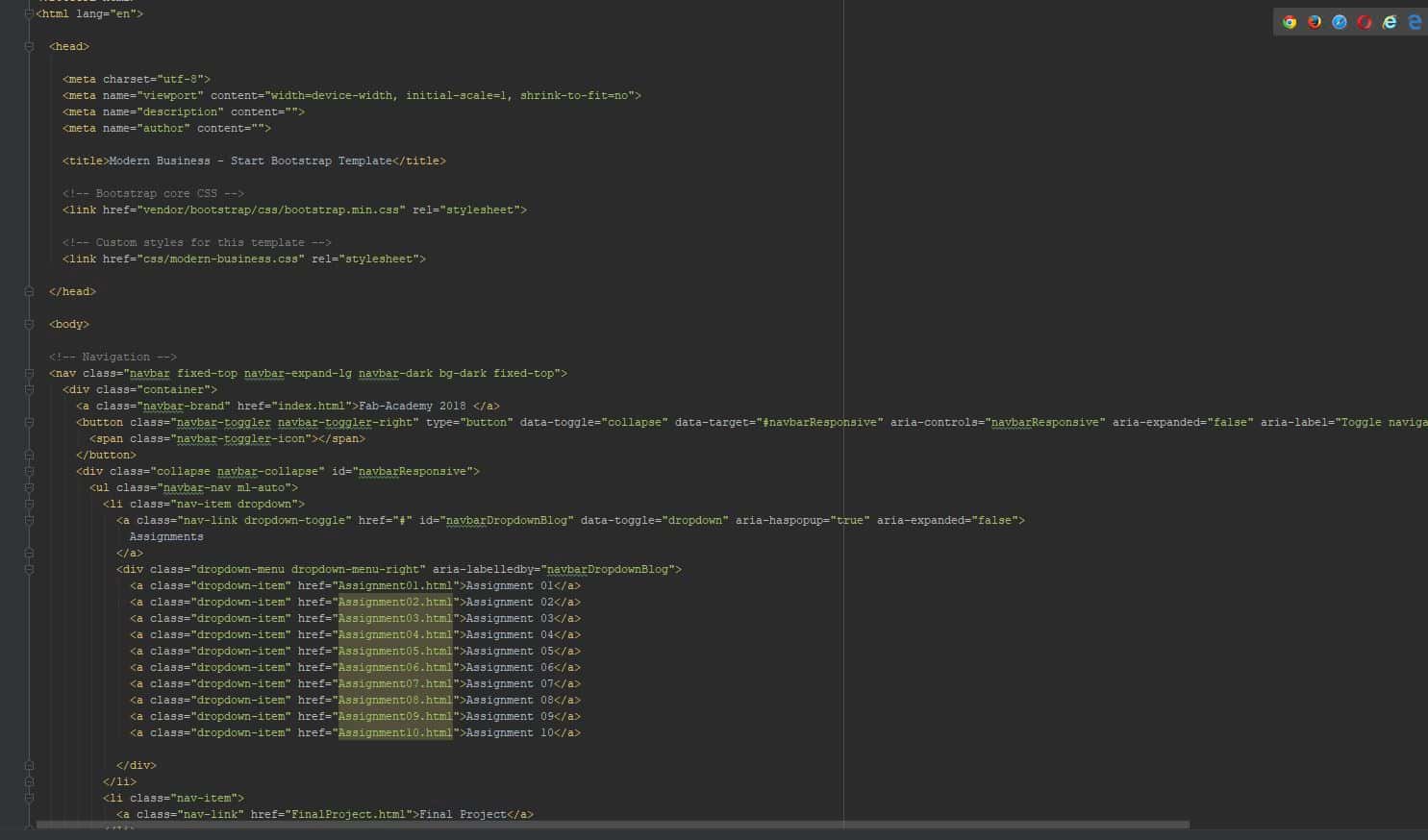Click the "Final Project" link text in code
Viewport: 1428px width, 840px height.
pyautogui.click(x=463, y=814)
